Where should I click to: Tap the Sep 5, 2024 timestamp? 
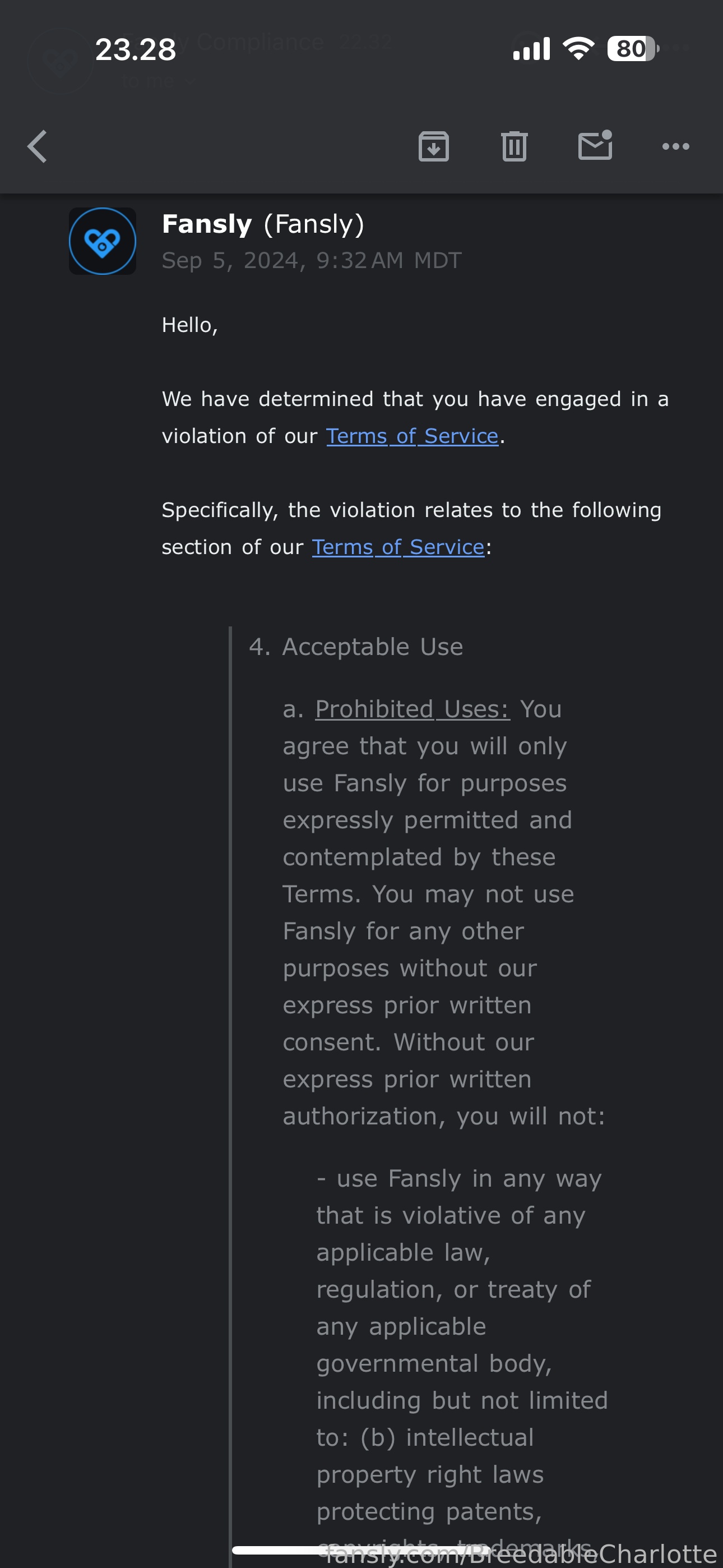click(312, 261)
